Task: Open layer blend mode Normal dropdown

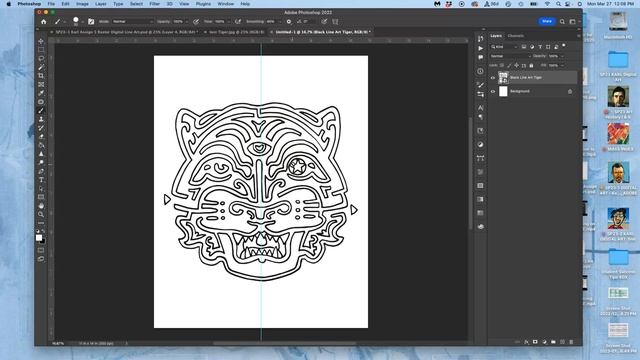Action: point(510,56)
